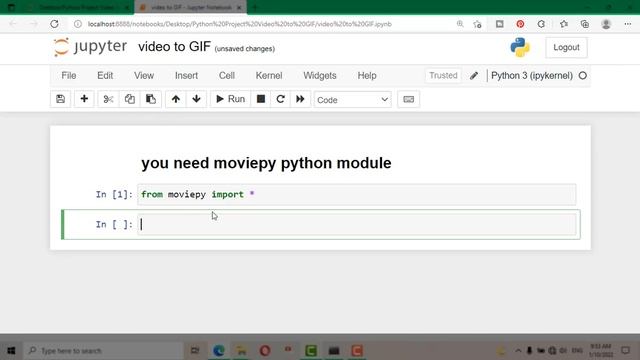Open a new browser tab with plus
The height and width of the screenshot is (360, 640).
click(255, 7)
